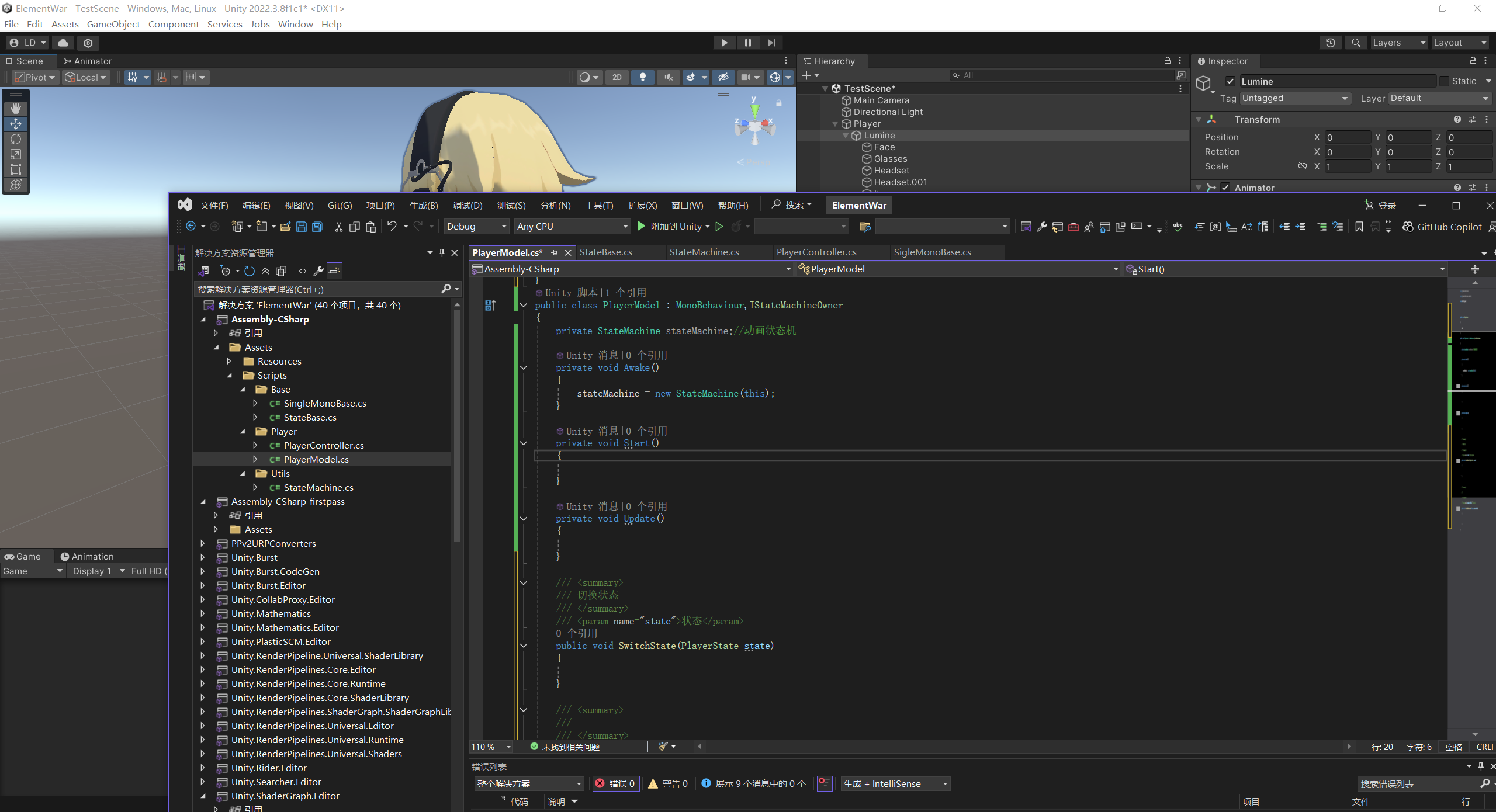Select the Move tool in Scene toolbar
This screenshot has width=1496, height=812.
coord(16,124)
